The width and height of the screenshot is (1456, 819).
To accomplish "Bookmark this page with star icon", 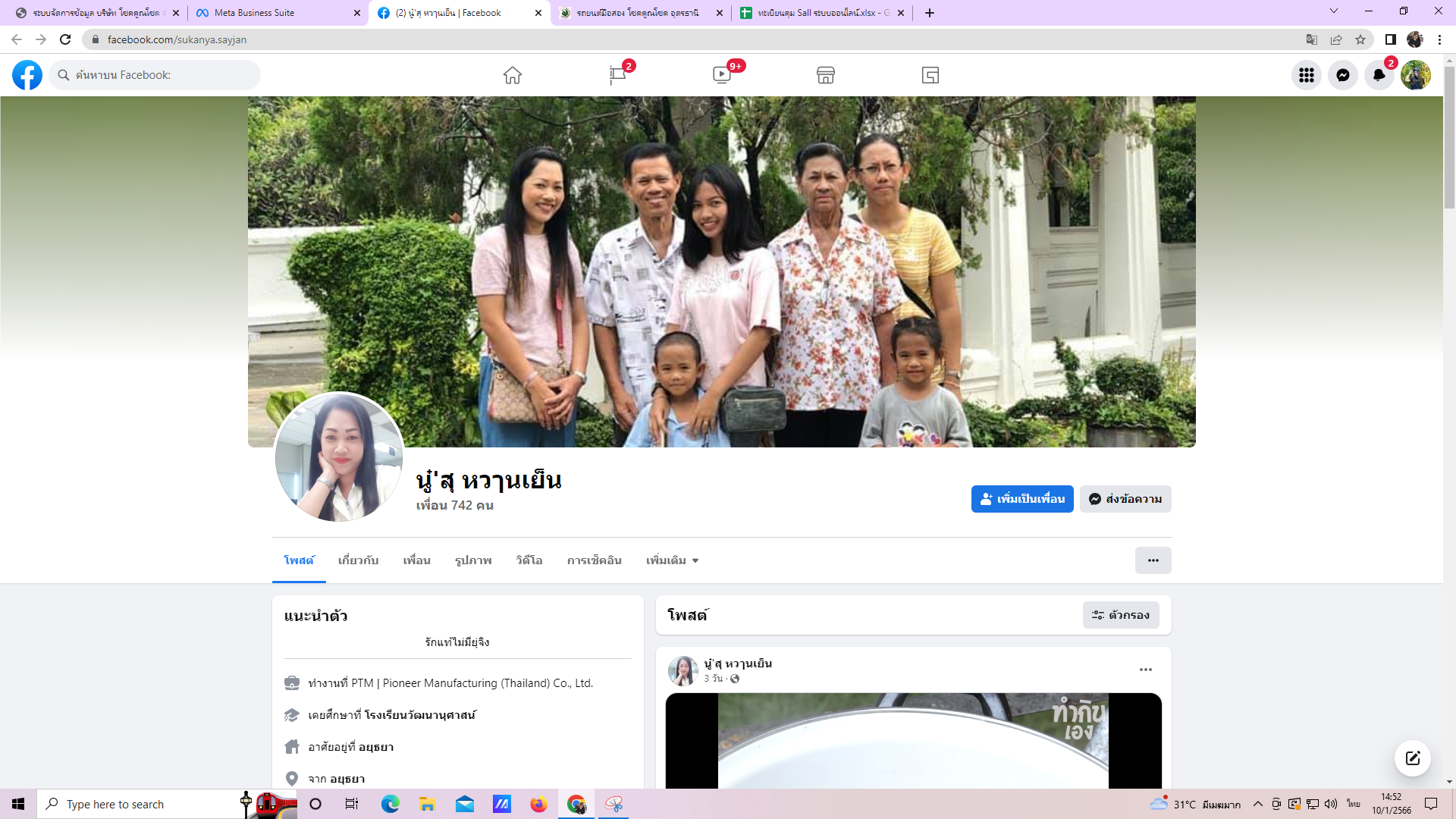I will click(x=1360, y=39).
